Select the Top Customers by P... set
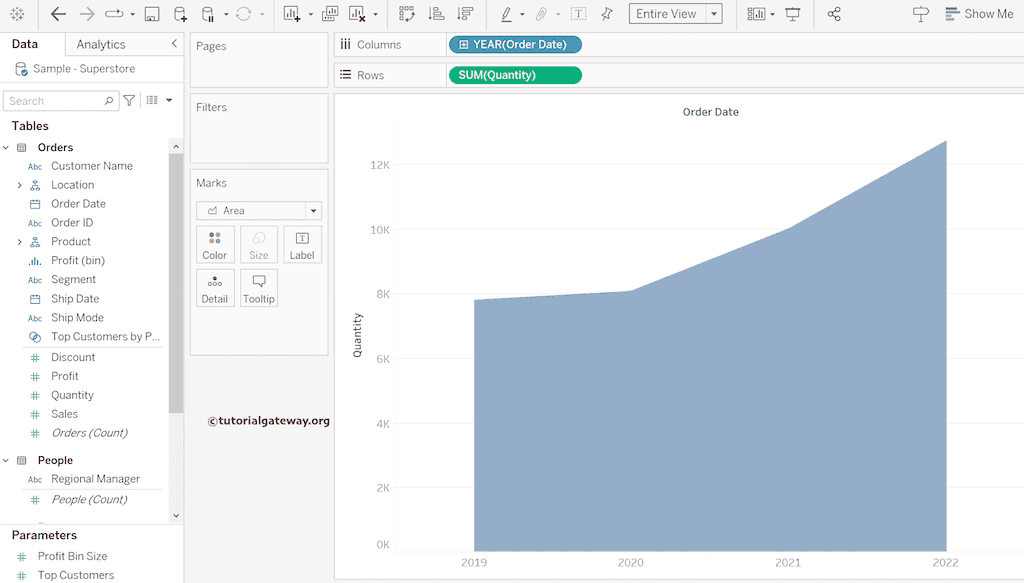This screenshot has width=1024, height=583. 105,337
